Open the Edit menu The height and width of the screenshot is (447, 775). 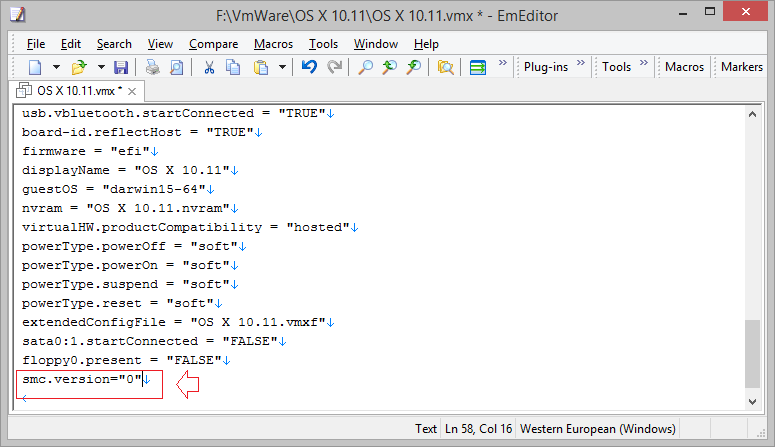71,44
